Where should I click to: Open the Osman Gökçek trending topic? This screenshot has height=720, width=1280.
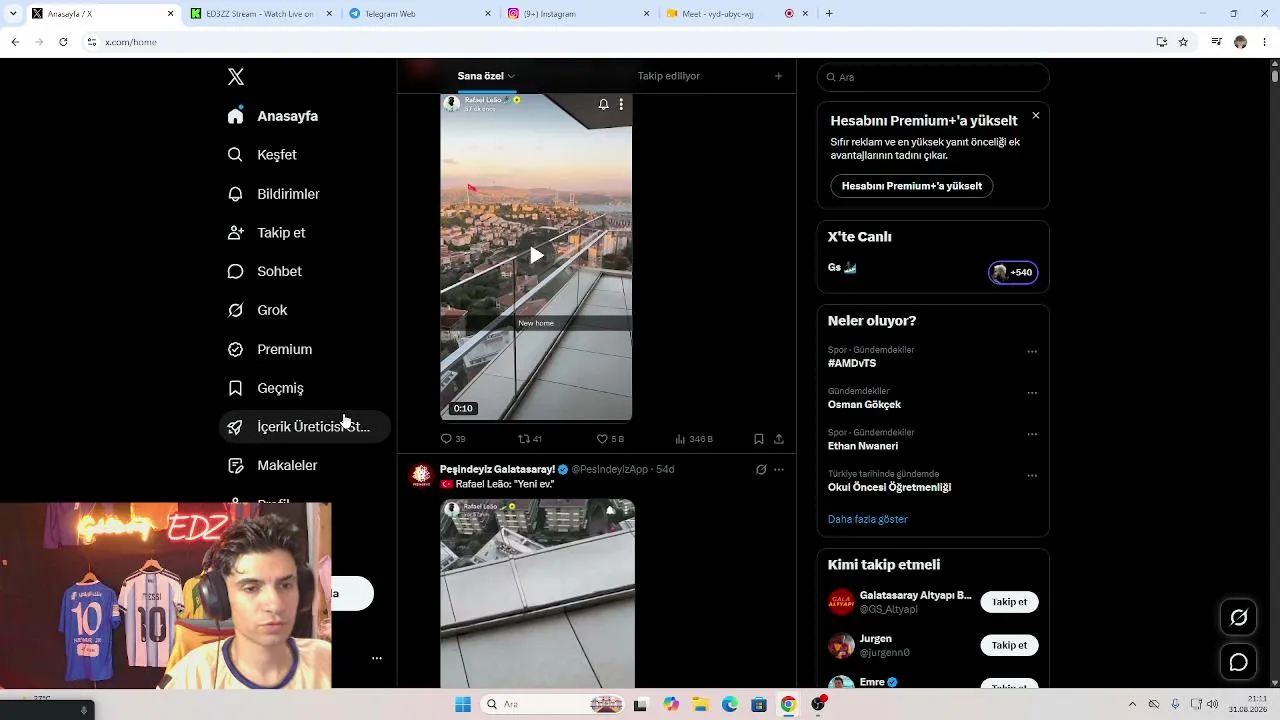864,405
